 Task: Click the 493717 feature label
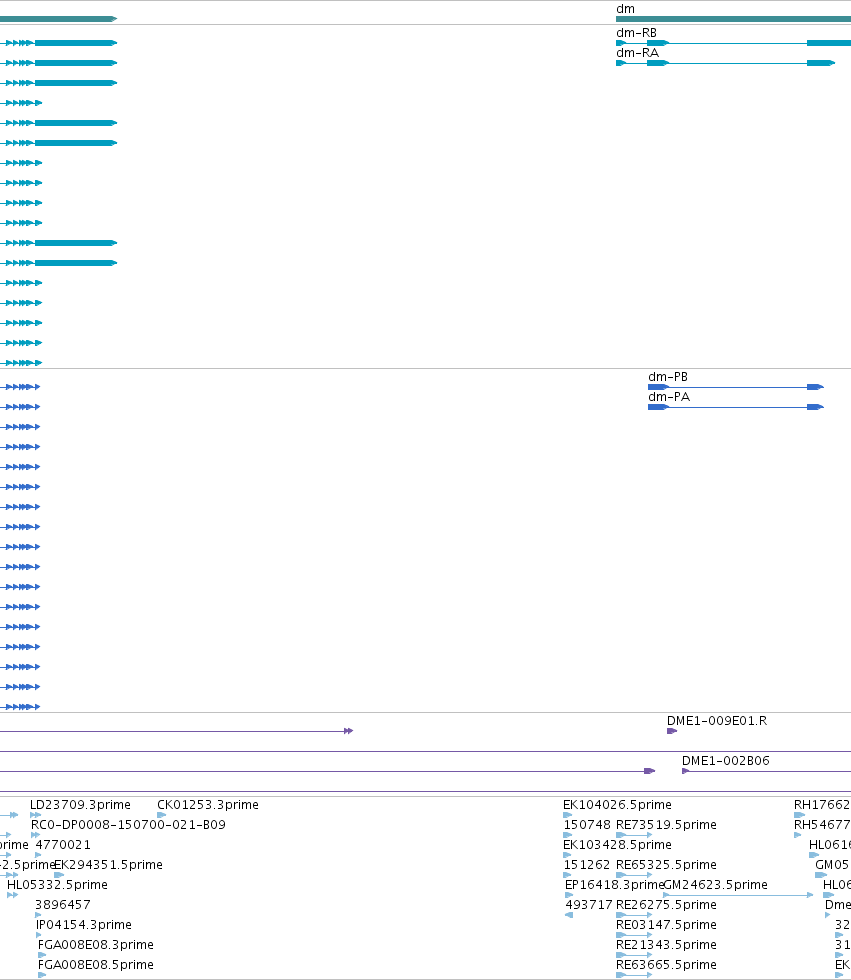pos(589,904)
